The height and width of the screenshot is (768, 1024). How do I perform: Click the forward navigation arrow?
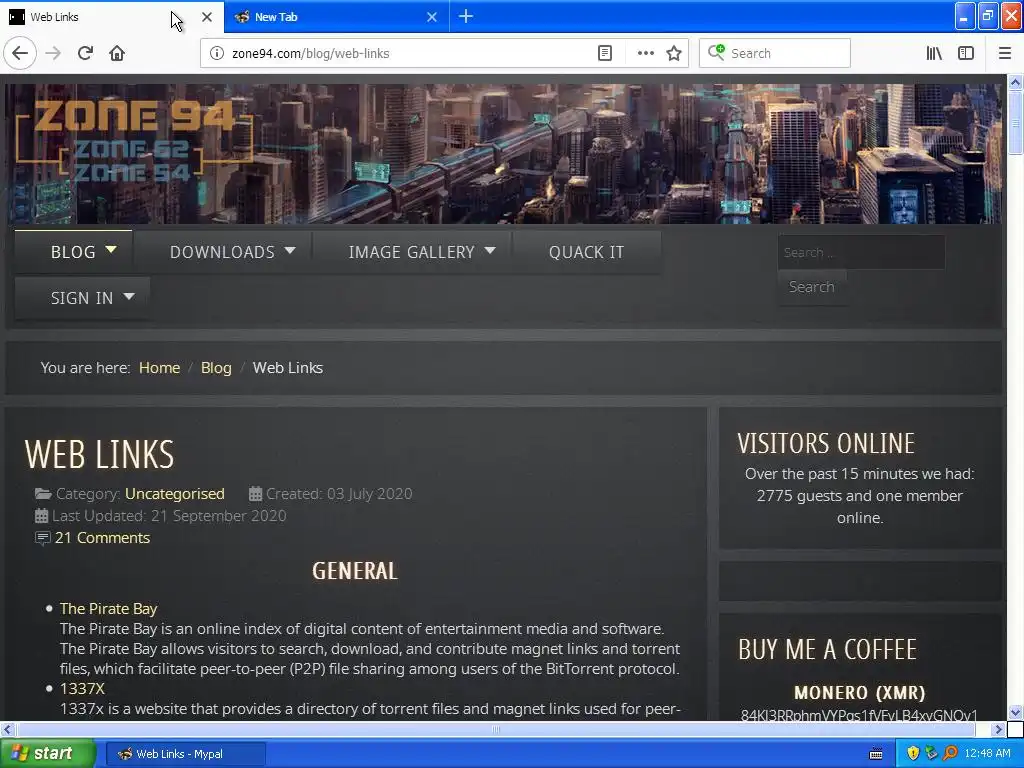(x=53, y=53)
